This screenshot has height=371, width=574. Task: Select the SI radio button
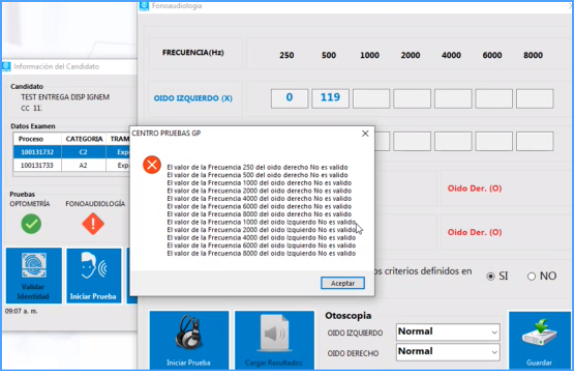point(491,276)
